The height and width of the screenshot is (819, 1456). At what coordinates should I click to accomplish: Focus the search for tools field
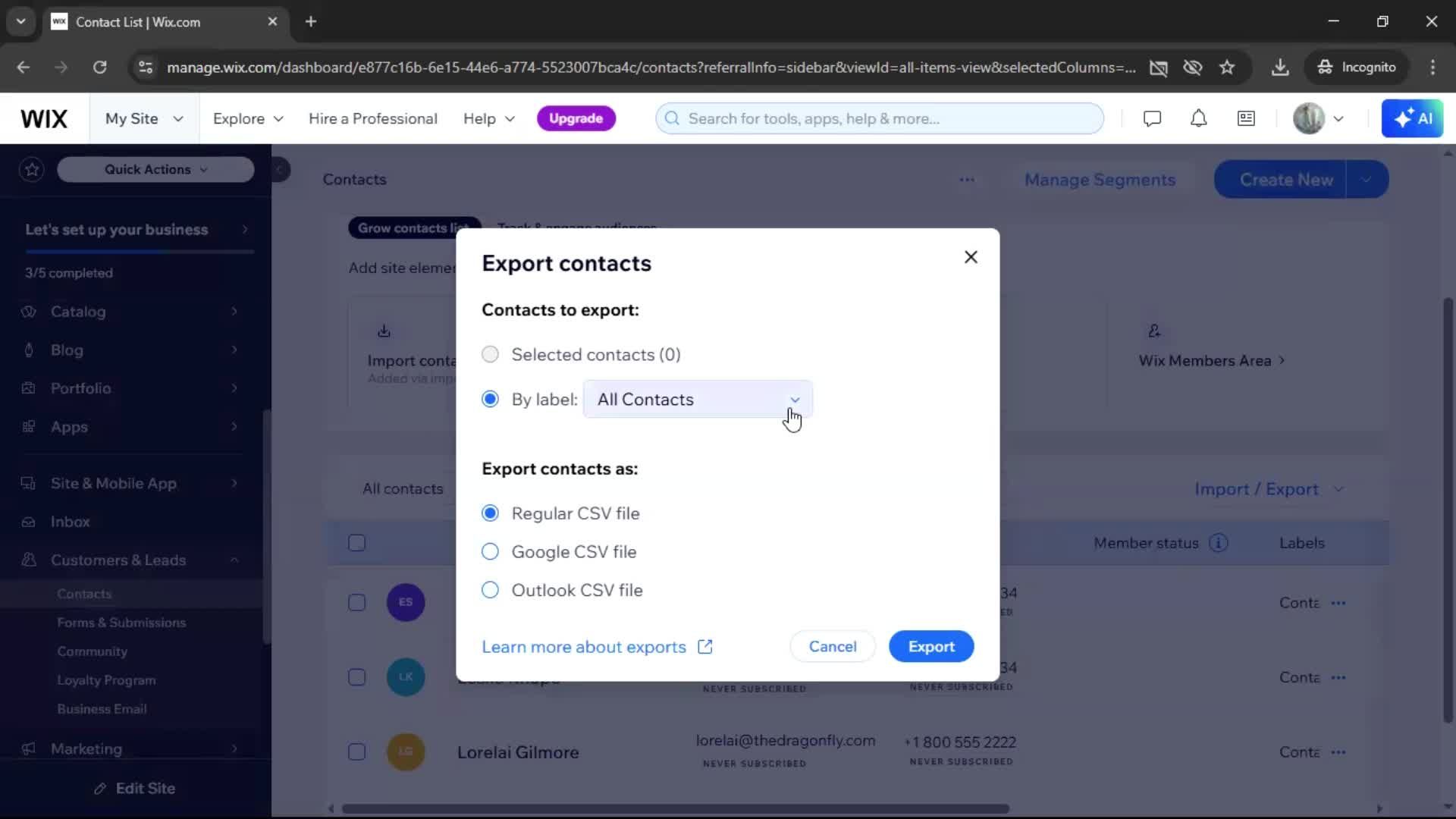(880, 118)
